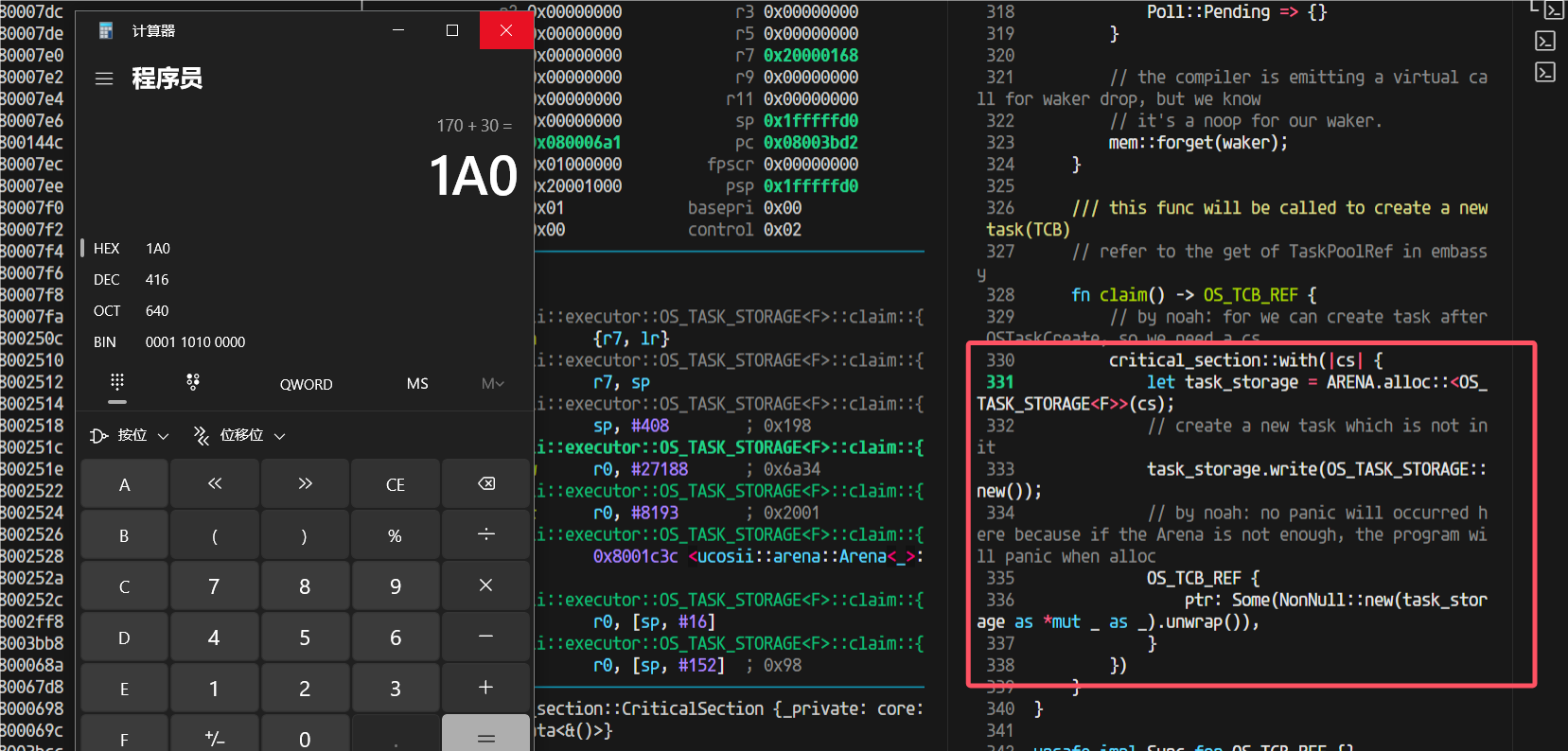Image resolution: width=1568 pixels, height=751 pixels.
Task: Click the 4 key
Action: [215, 637]
